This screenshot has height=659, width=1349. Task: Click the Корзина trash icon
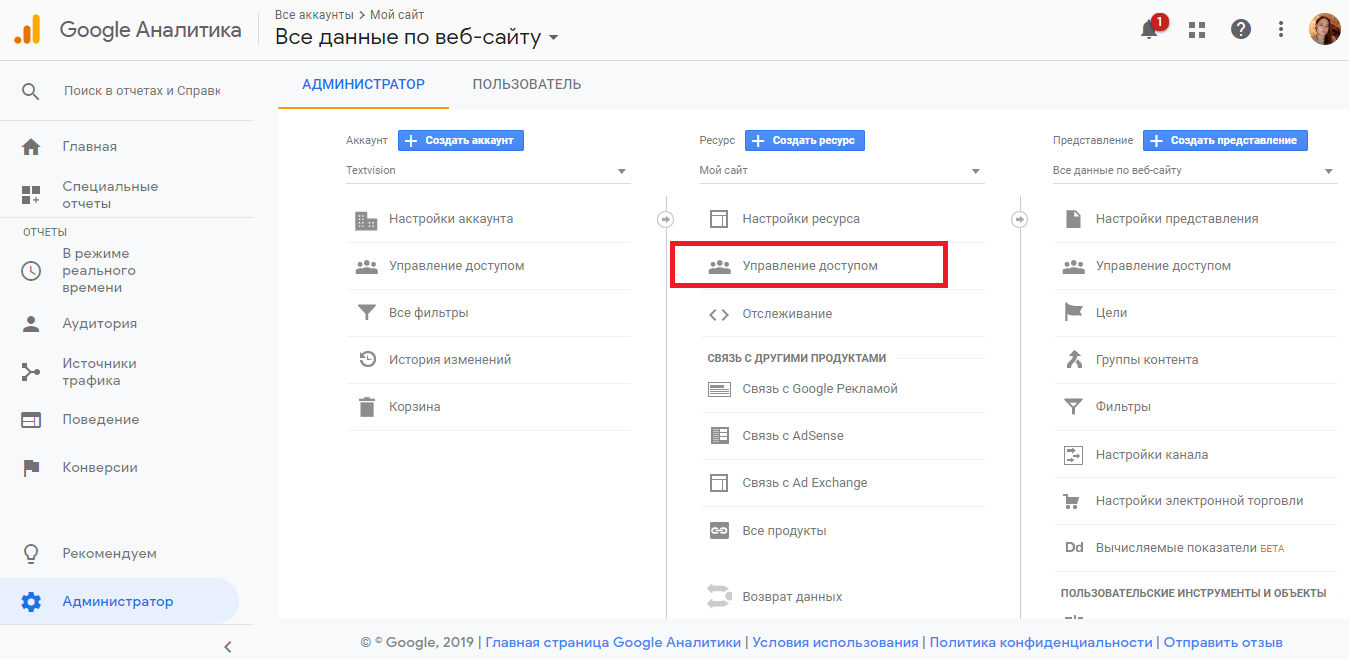pos(367,407)
